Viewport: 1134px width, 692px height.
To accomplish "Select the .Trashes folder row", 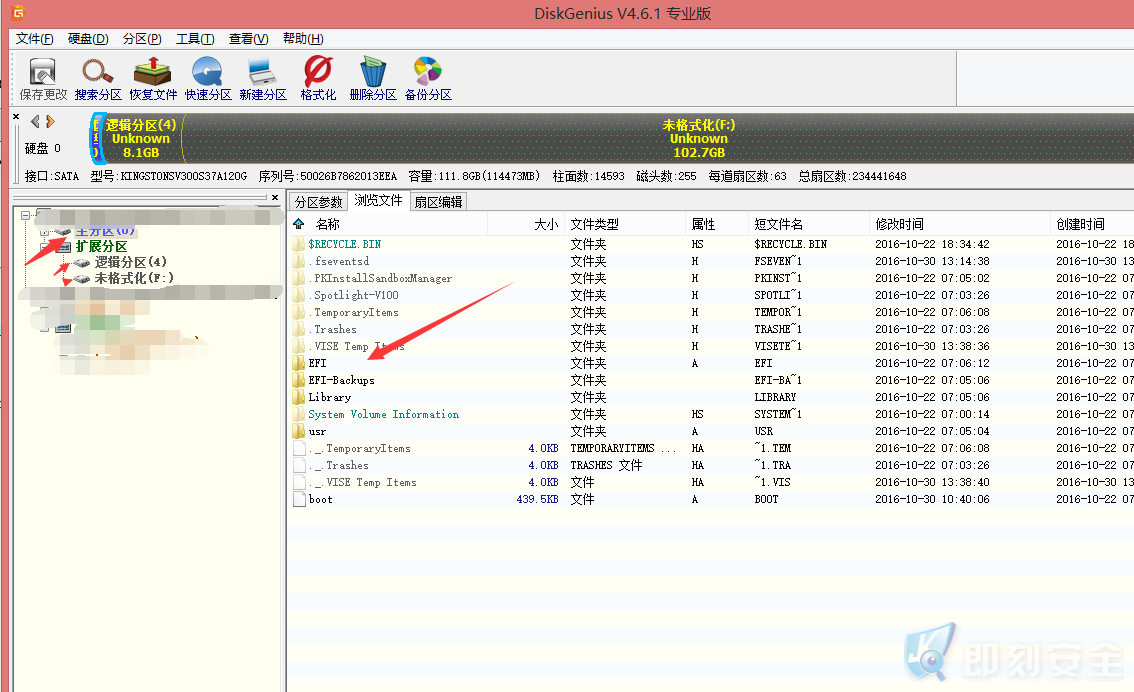I will (712, 329).
